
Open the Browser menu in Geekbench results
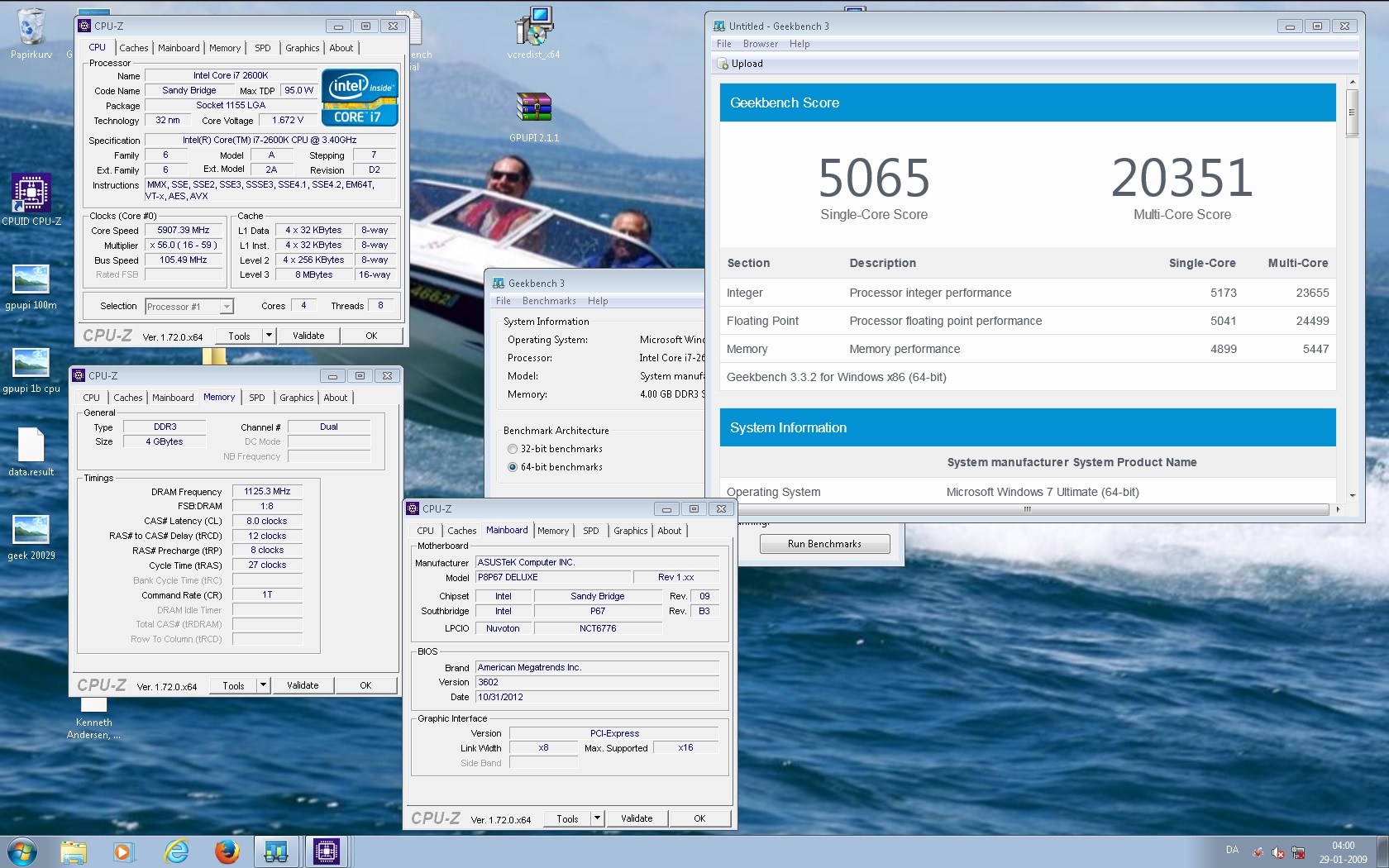pos(760,44)
